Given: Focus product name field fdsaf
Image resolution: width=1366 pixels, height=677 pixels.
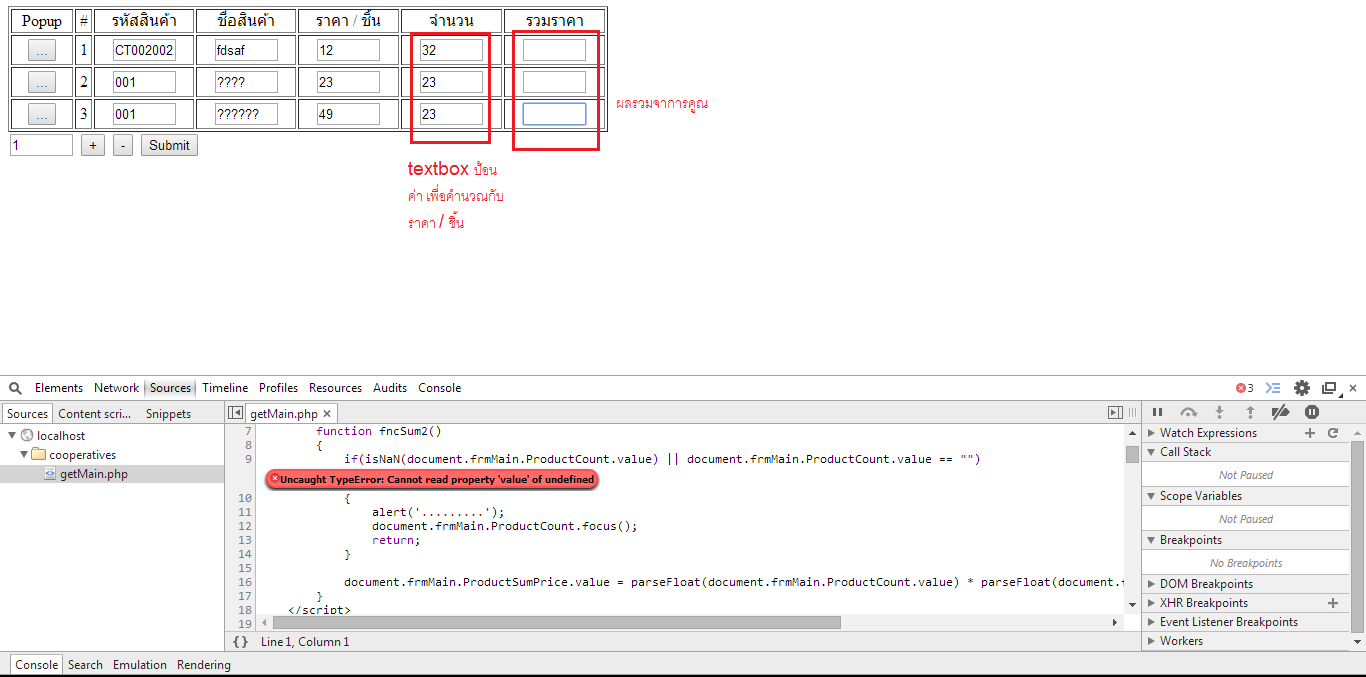Looking at the screenshot, I should coord(246,50).
